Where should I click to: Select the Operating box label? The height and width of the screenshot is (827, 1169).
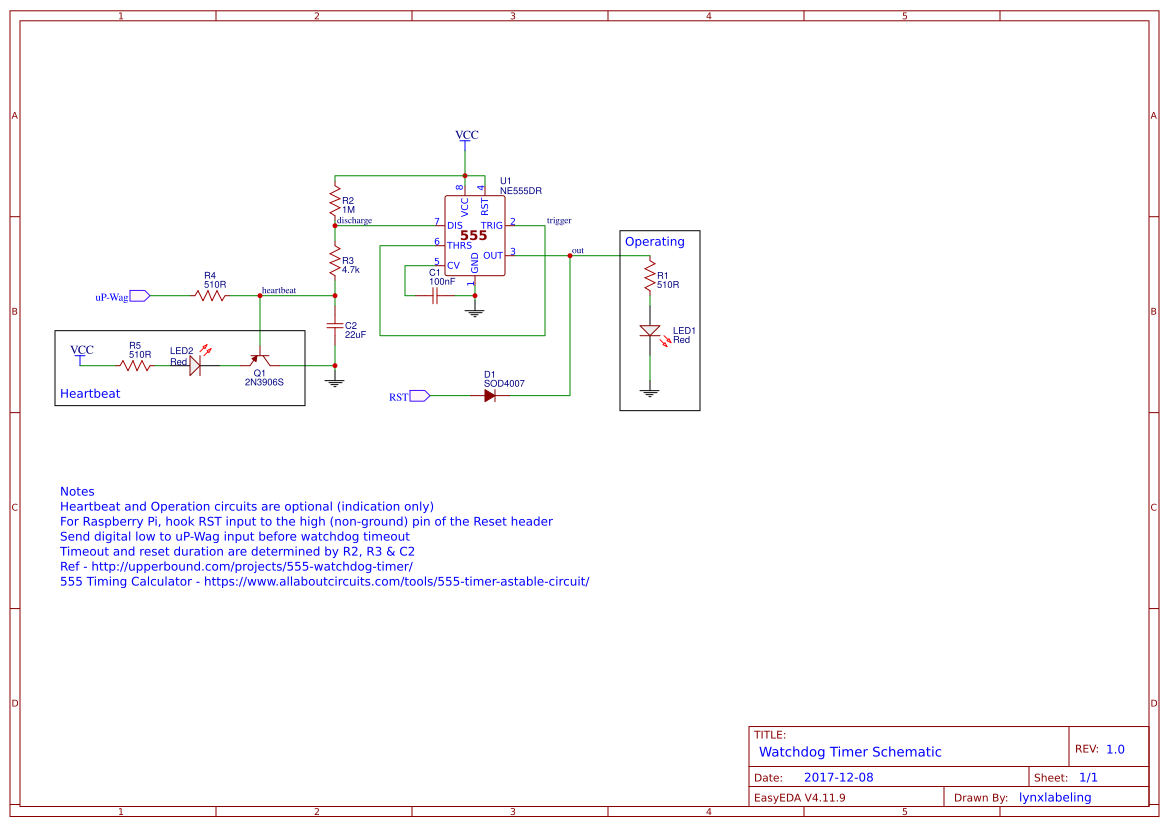pos(655,241)
